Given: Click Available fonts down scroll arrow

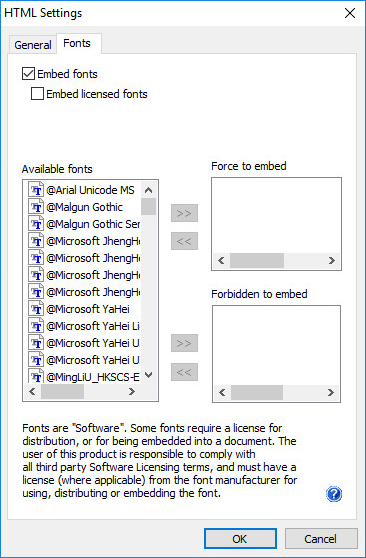Looking at the screenshot, I should [x=148, y=375].
